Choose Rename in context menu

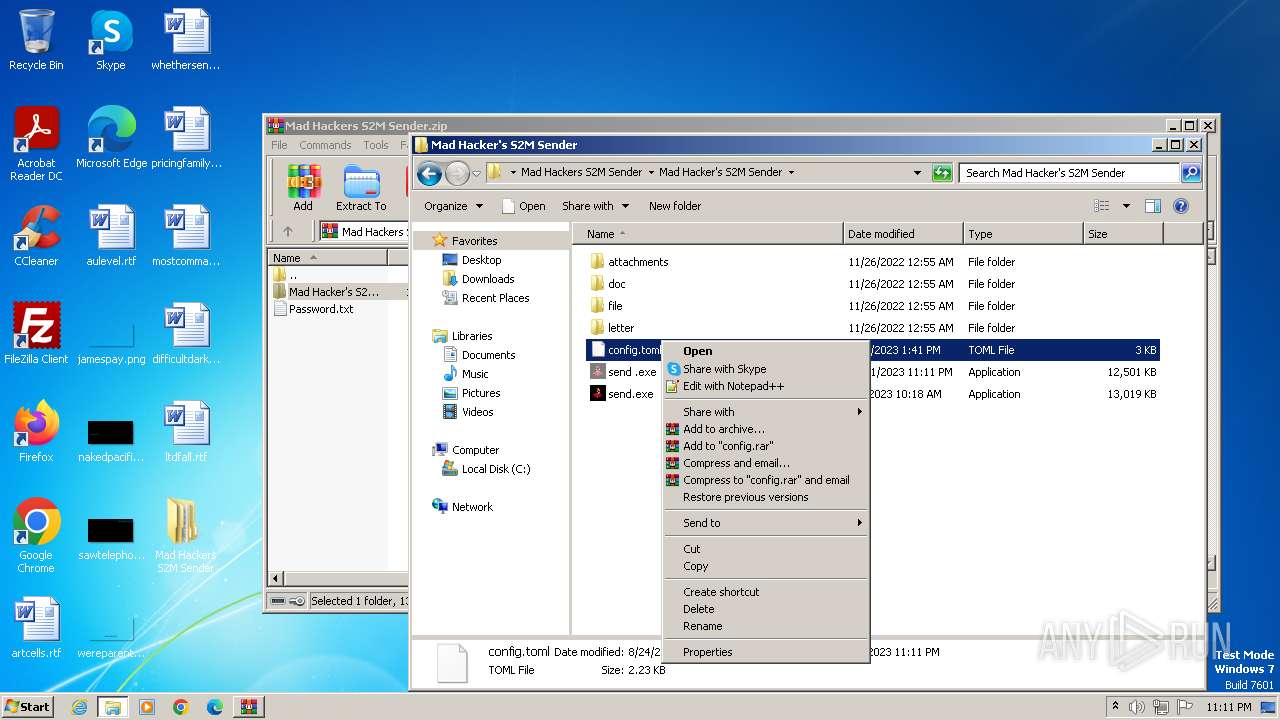coord(767,626)
